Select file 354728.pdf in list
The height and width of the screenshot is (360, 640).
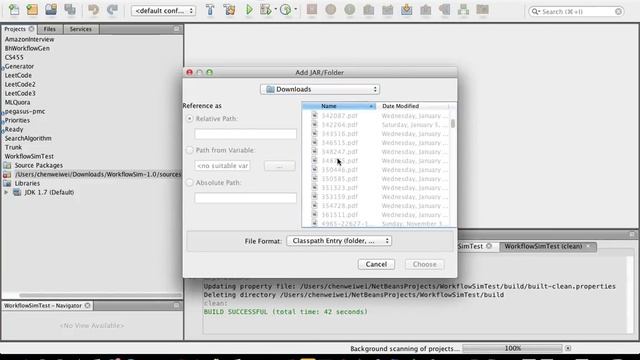pos(339,206)
